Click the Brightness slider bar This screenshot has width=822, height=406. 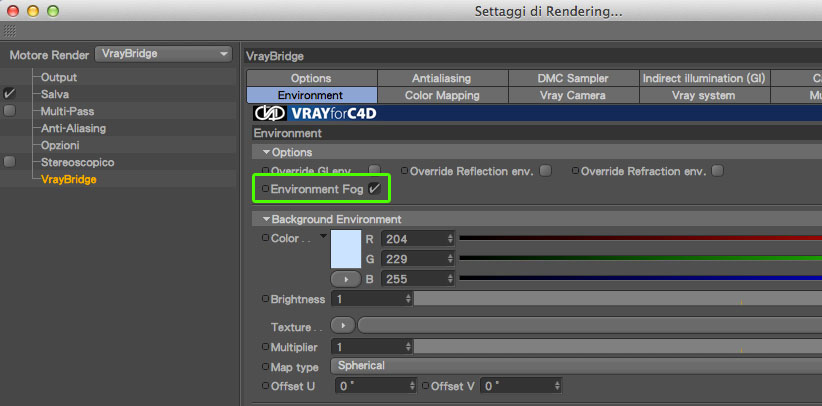coord(618,299)
